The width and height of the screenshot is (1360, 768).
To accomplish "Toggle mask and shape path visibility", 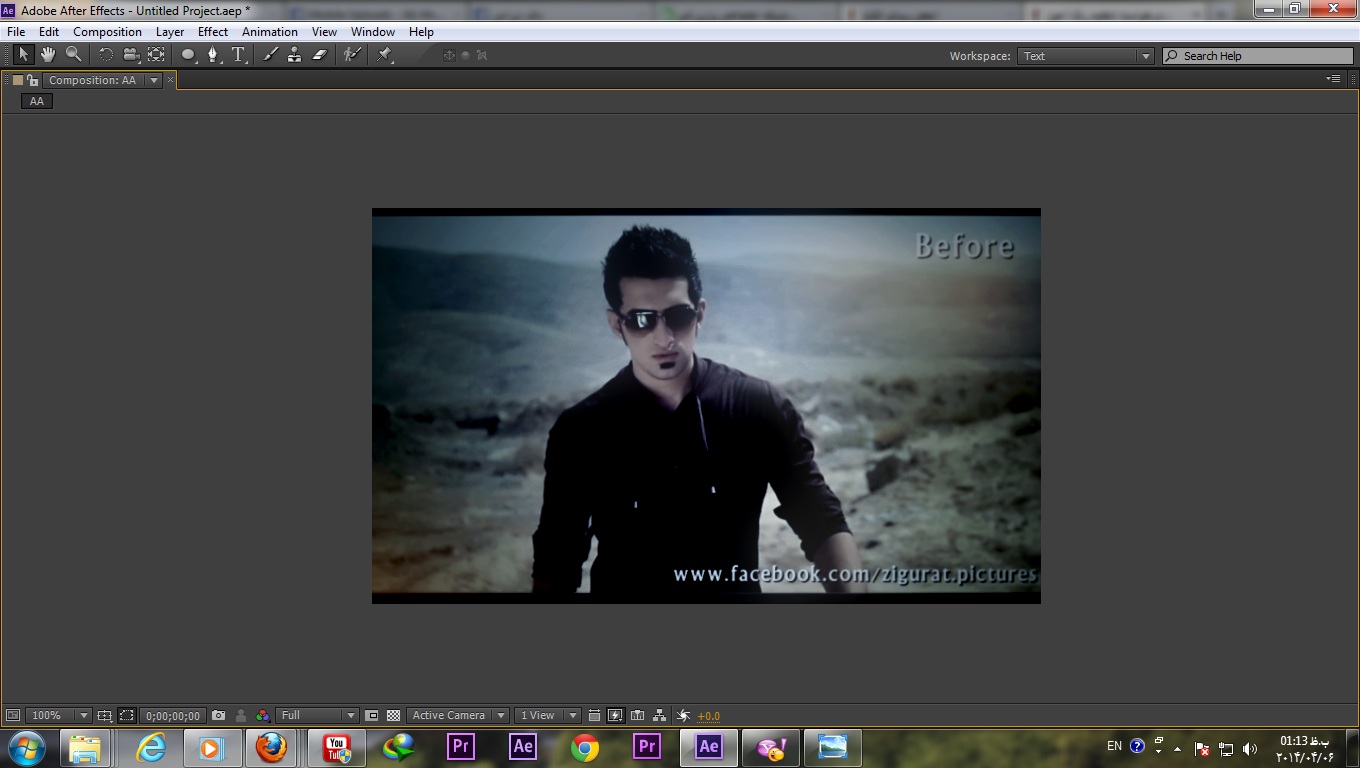I will [x=127, y=715].
